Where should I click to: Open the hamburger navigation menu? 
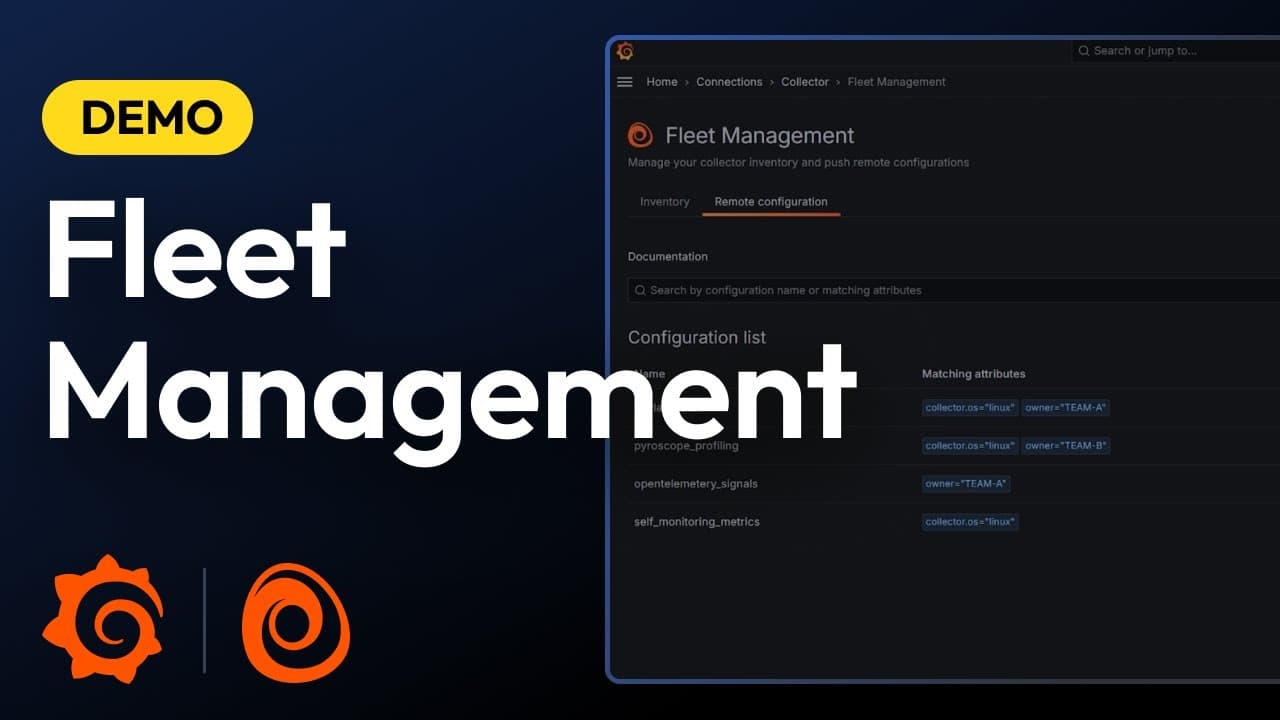(625, 82)
